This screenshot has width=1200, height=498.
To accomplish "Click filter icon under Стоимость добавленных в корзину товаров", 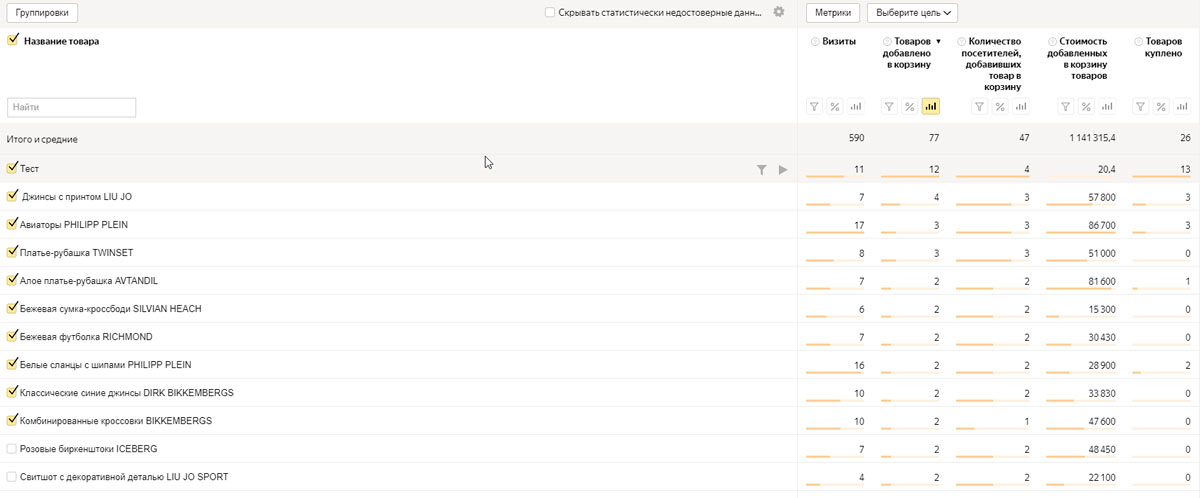I will tap(1066, 107).
